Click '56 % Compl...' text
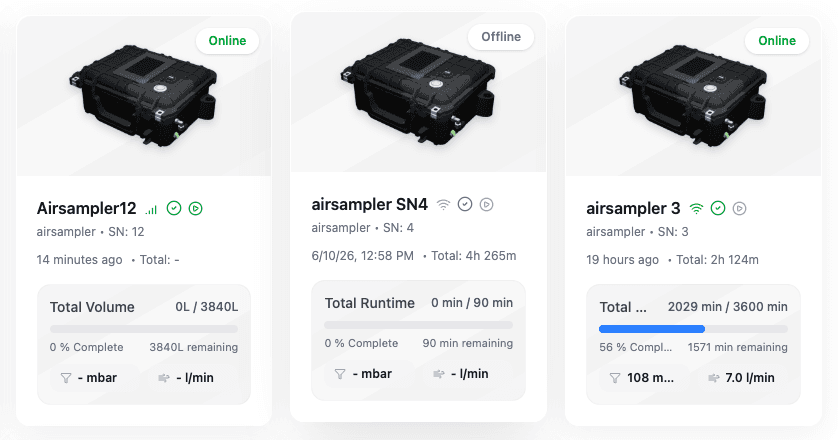Screen dimensions: 838x440 click(635, 348)
